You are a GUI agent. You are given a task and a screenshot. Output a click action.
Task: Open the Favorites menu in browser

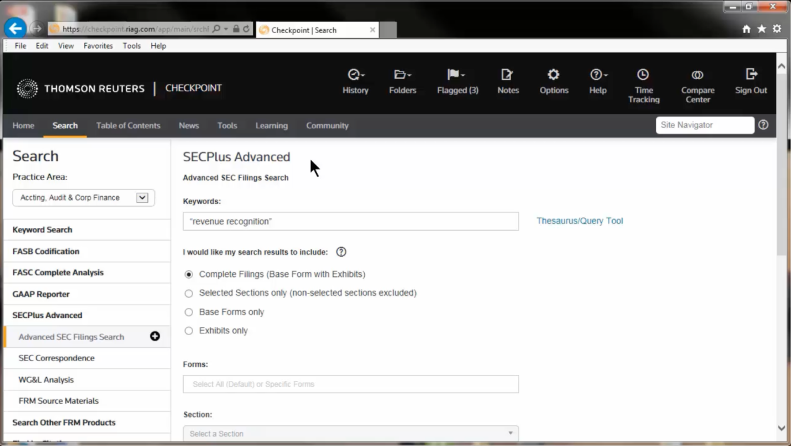click(98, 46)
